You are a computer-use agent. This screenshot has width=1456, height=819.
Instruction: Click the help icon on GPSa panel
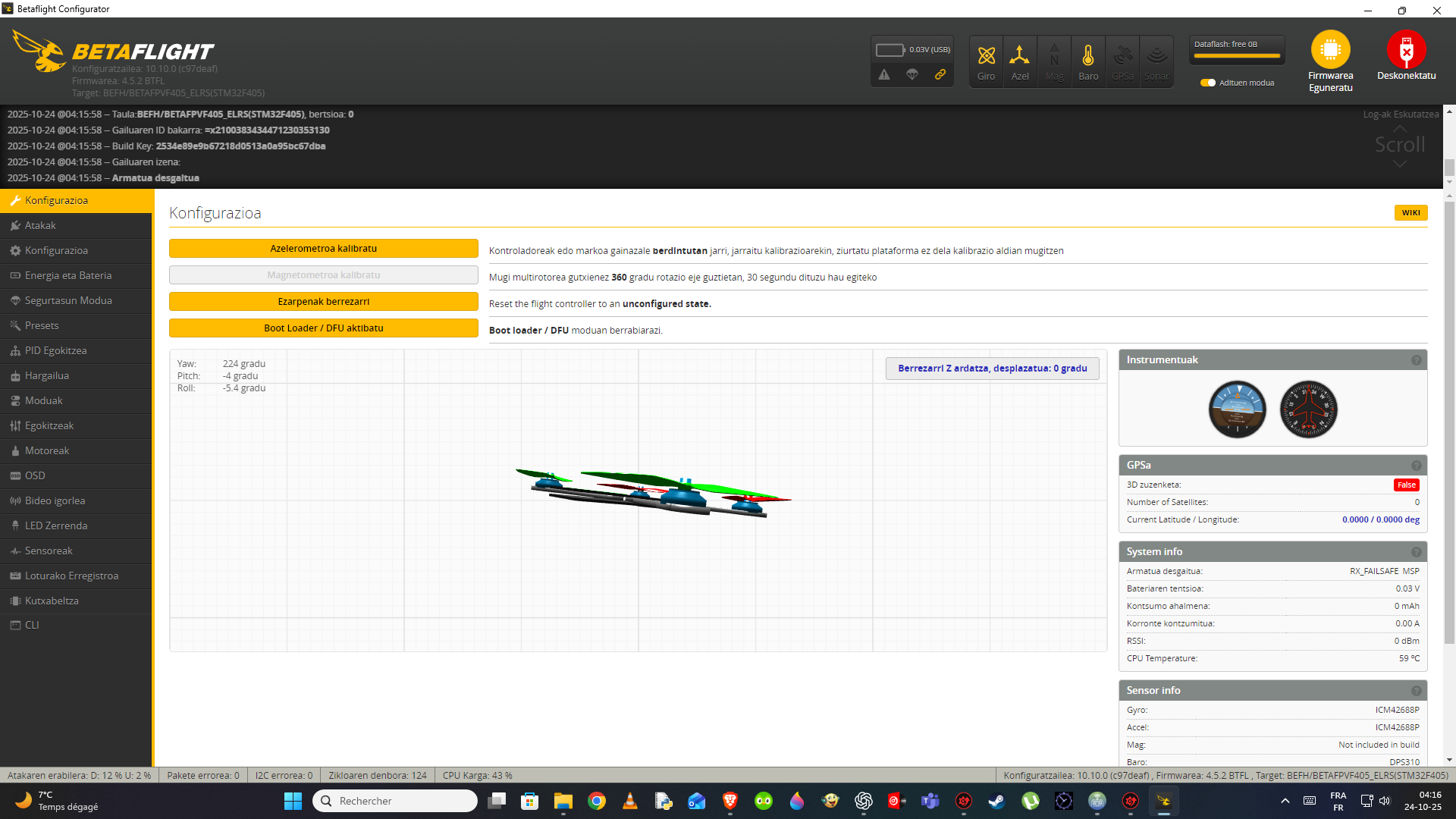click(x=1416, y=466)
